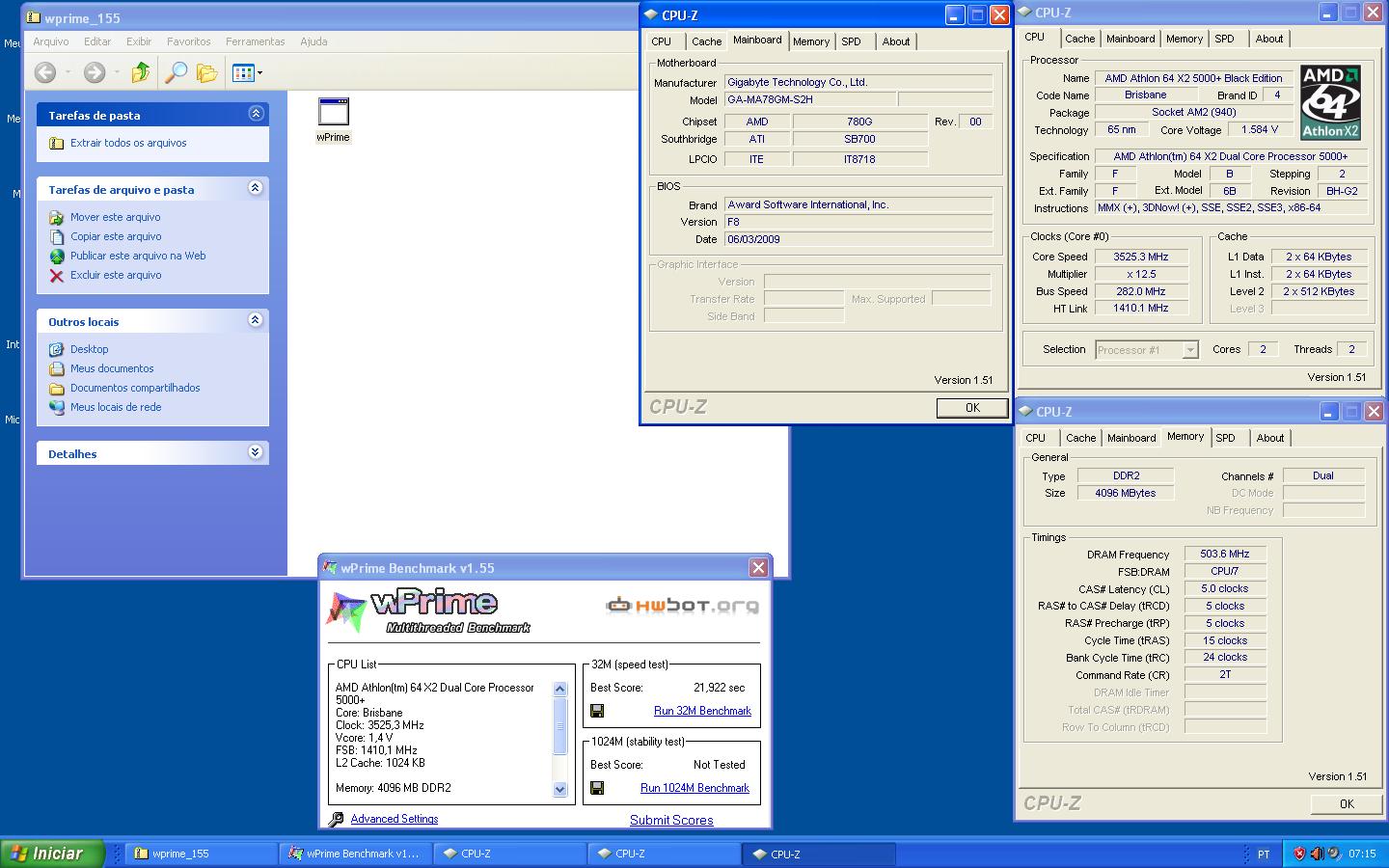Switch to SPD tab in Mainboard CPU-Z window
The width and height of the screenshot is (1389, 868).
tap(851, 41)
